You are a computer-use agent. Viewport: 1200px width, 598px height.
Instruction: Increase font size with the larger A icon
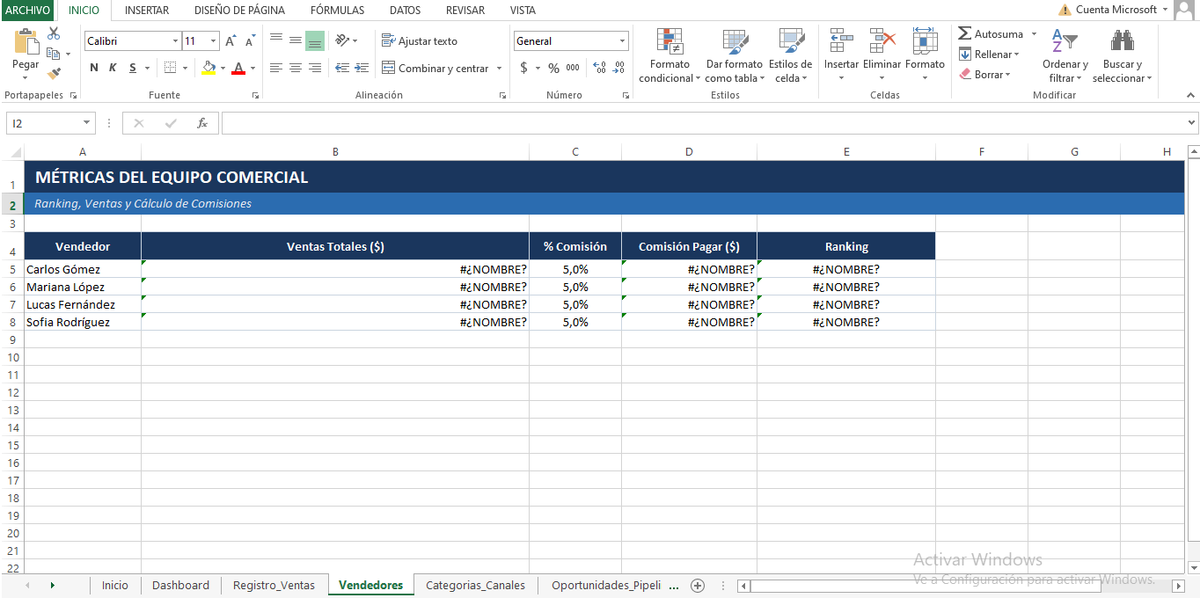(231, 41)
